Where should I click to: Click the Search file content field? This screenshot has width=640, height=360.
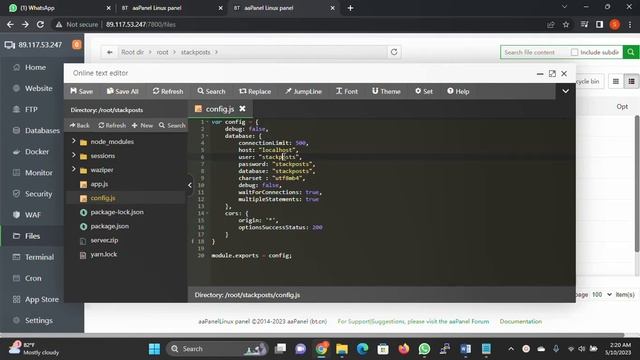coord(534,52)
